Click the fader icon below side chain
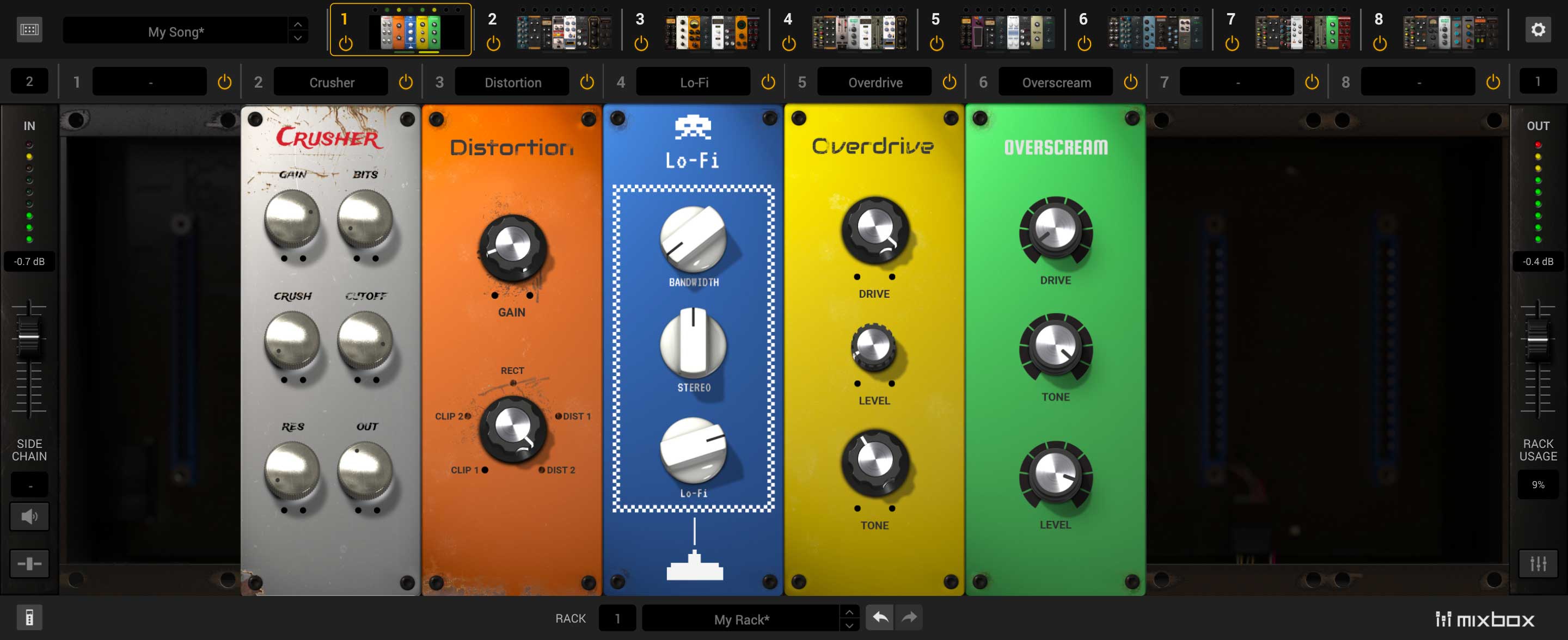Image resolution: width=1568 pixels, height=640 pixels. (x=29, y=563)
